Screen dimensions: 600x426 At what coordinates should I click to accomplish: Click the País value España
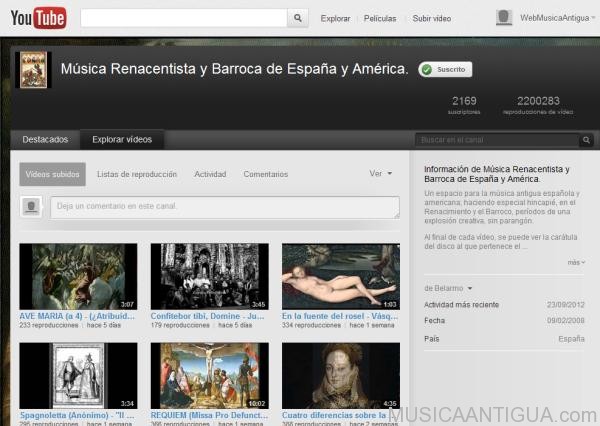[x=571, y=339]
